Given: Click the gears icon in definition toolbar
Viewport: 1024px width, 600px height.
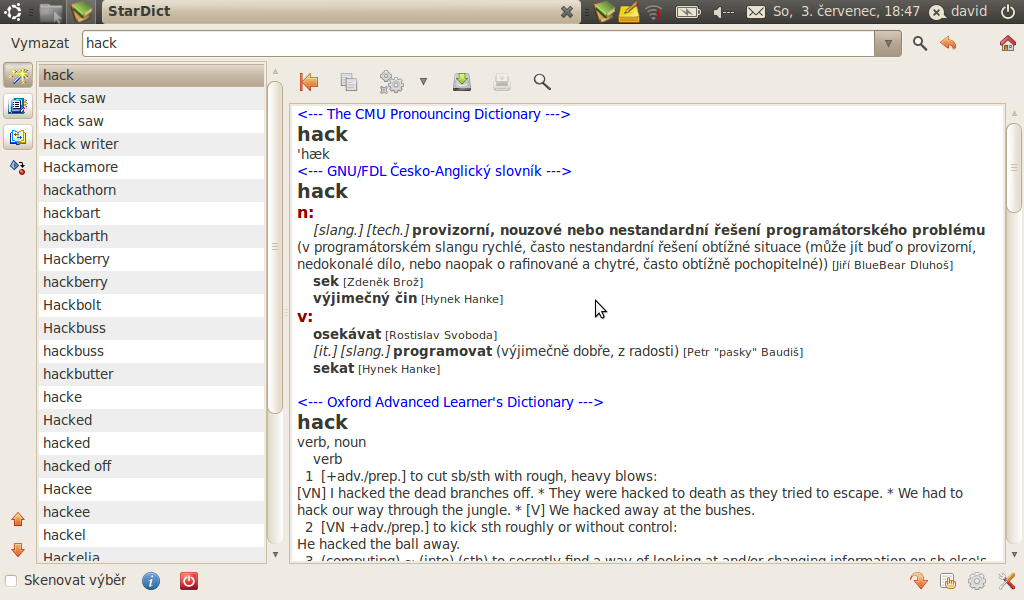Looking at the screenshot, I should [391, 82].
